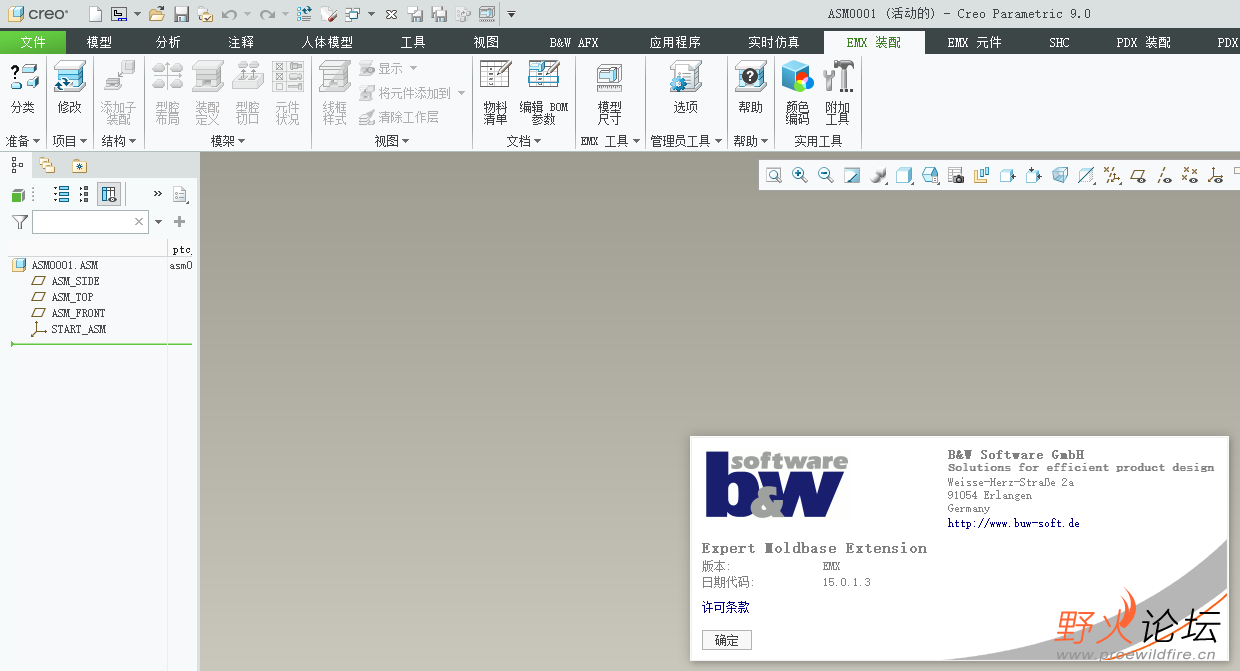The width and height of the screenshot is (1240, 671).
Task: Open 附加工具 additional tools
Action: (x=838, y=92)
